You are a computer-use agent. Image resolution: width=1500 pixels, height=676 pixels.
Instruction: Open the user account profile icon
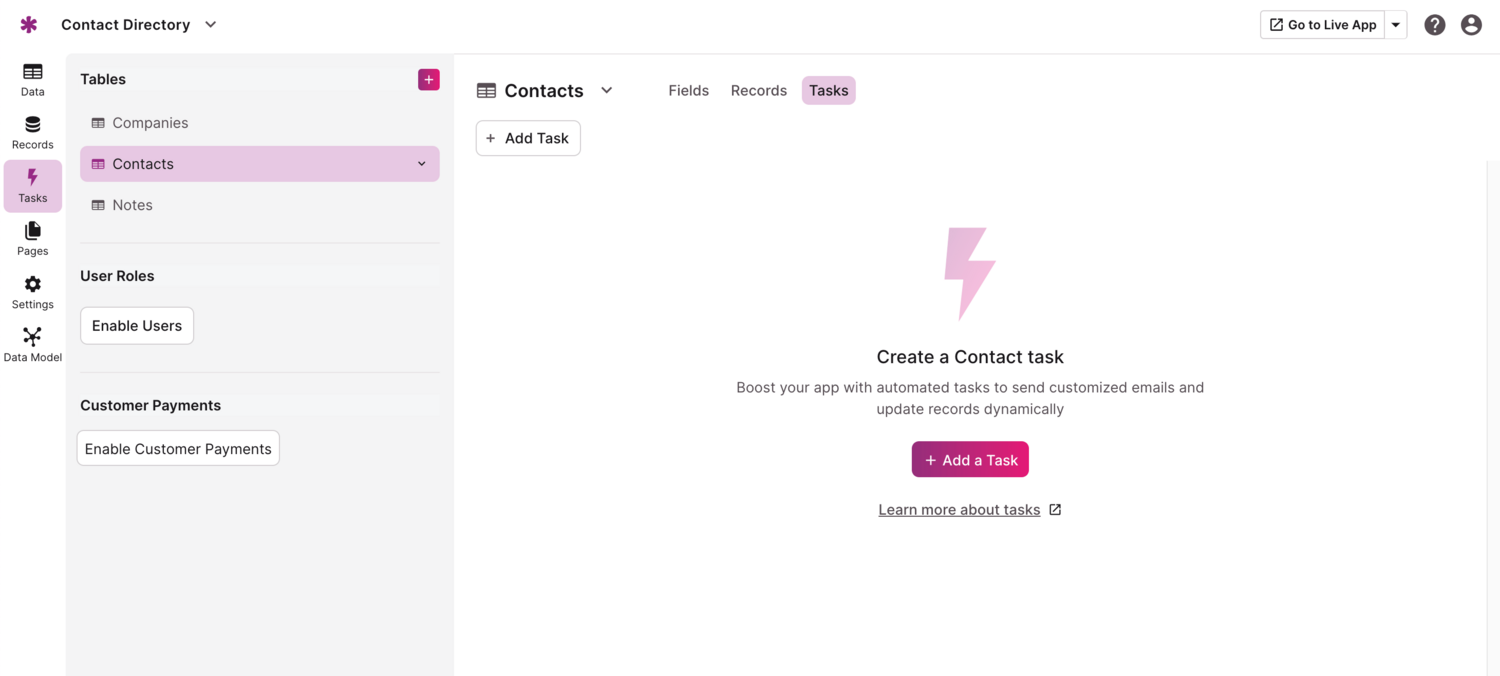[x=1471, y=25]
